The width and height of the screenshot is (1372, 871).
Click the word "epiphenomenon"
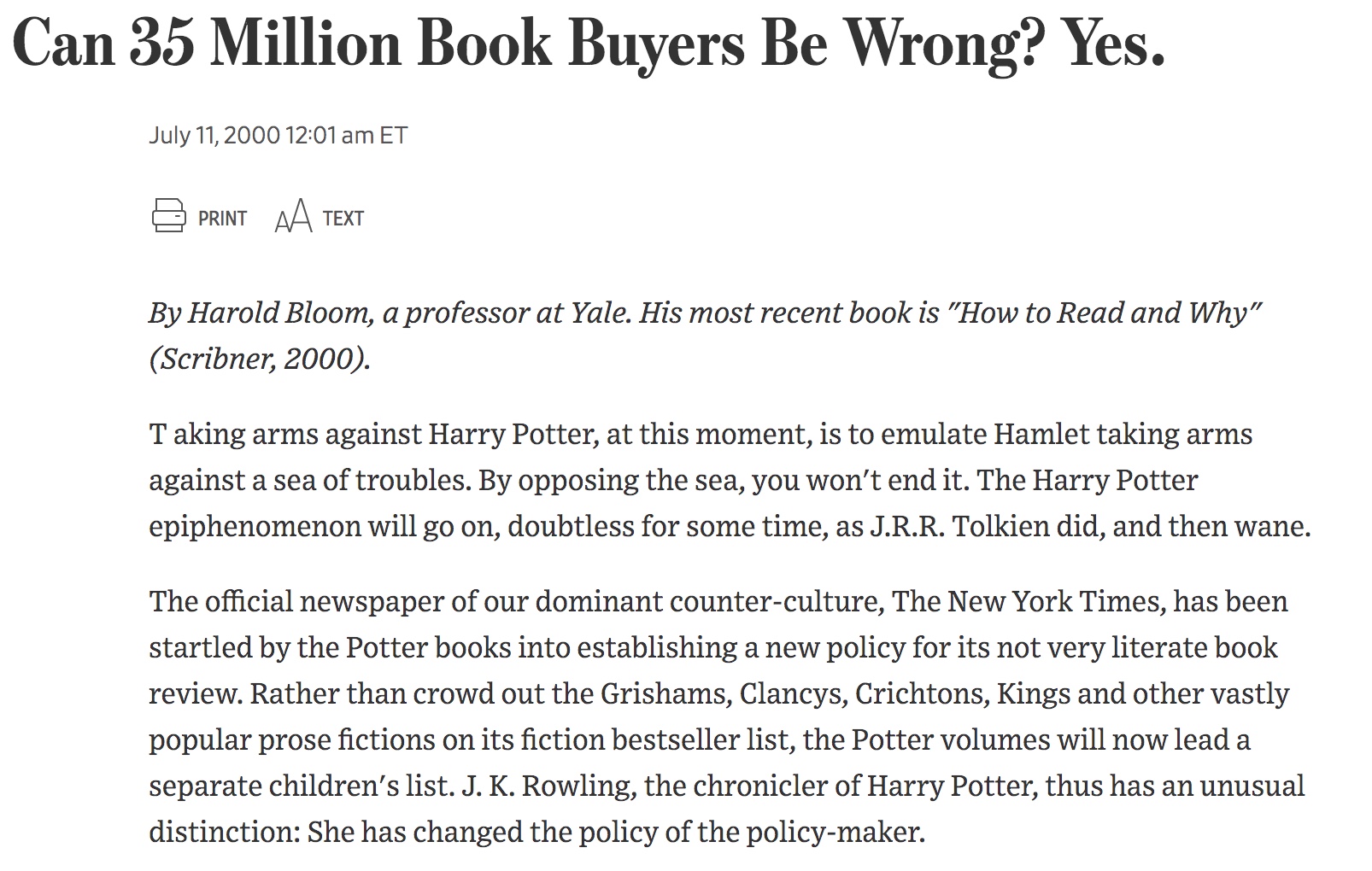click(255, 526)
